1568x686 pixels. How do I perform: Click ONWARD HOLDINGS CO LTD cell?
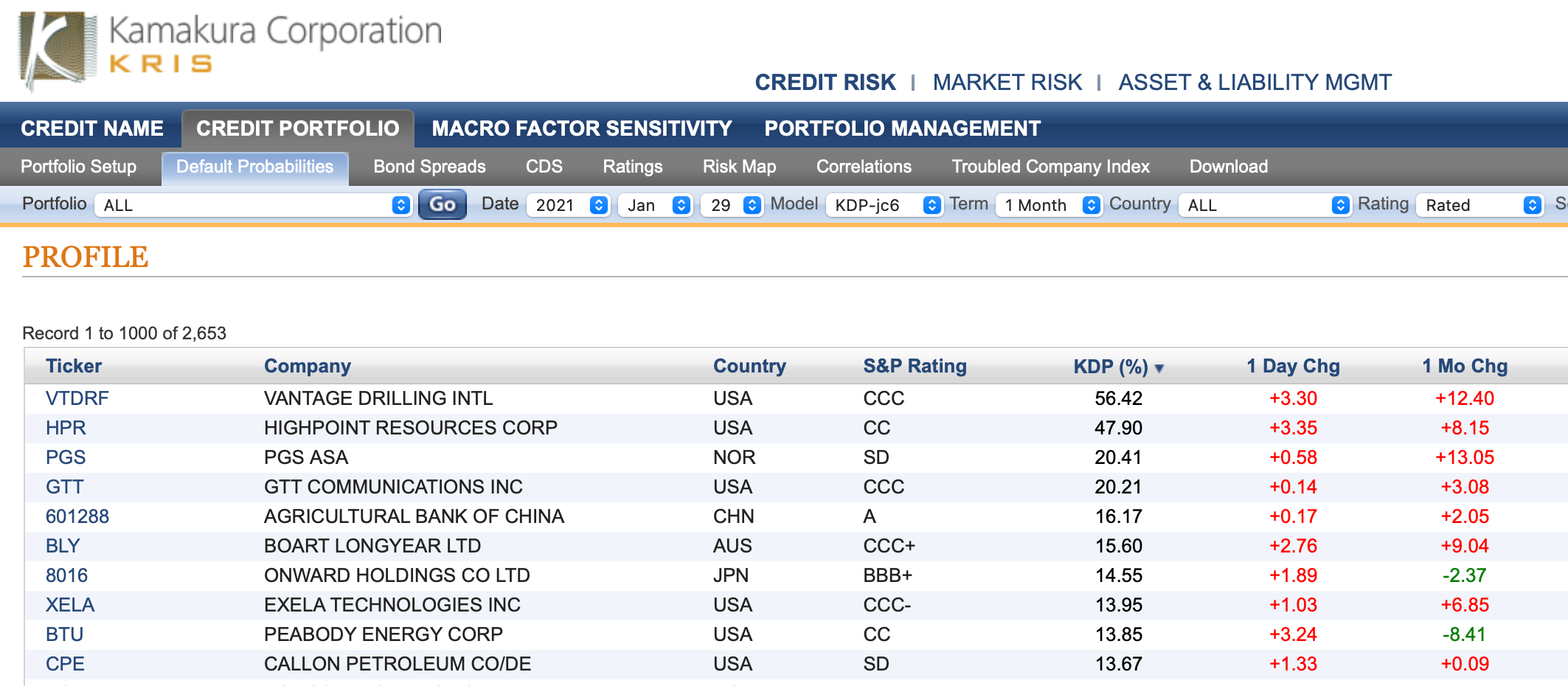(x=397, y=575)
